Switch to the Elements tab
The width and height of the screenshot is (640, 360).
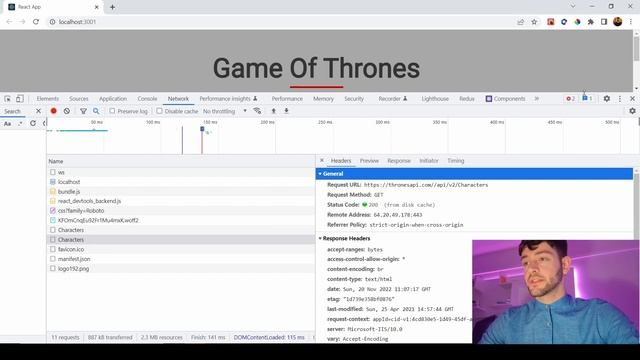coord(48,99)
